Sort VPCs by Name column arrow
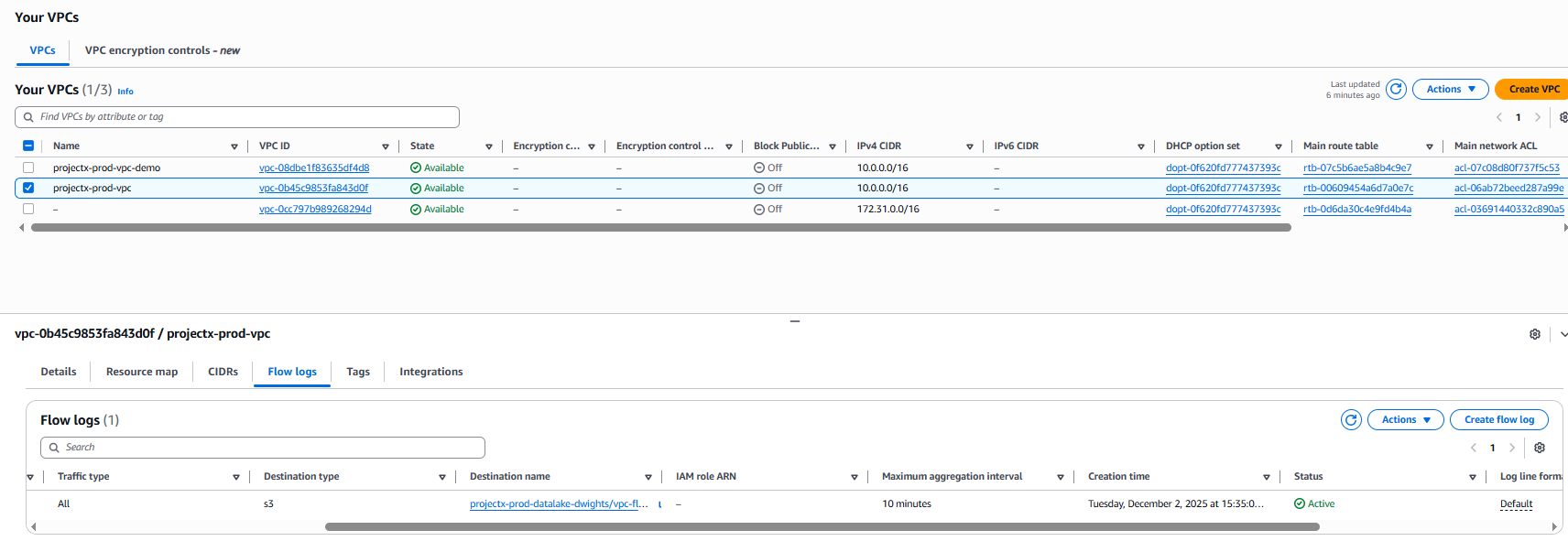1568x541 pixels. click(234, 146)
